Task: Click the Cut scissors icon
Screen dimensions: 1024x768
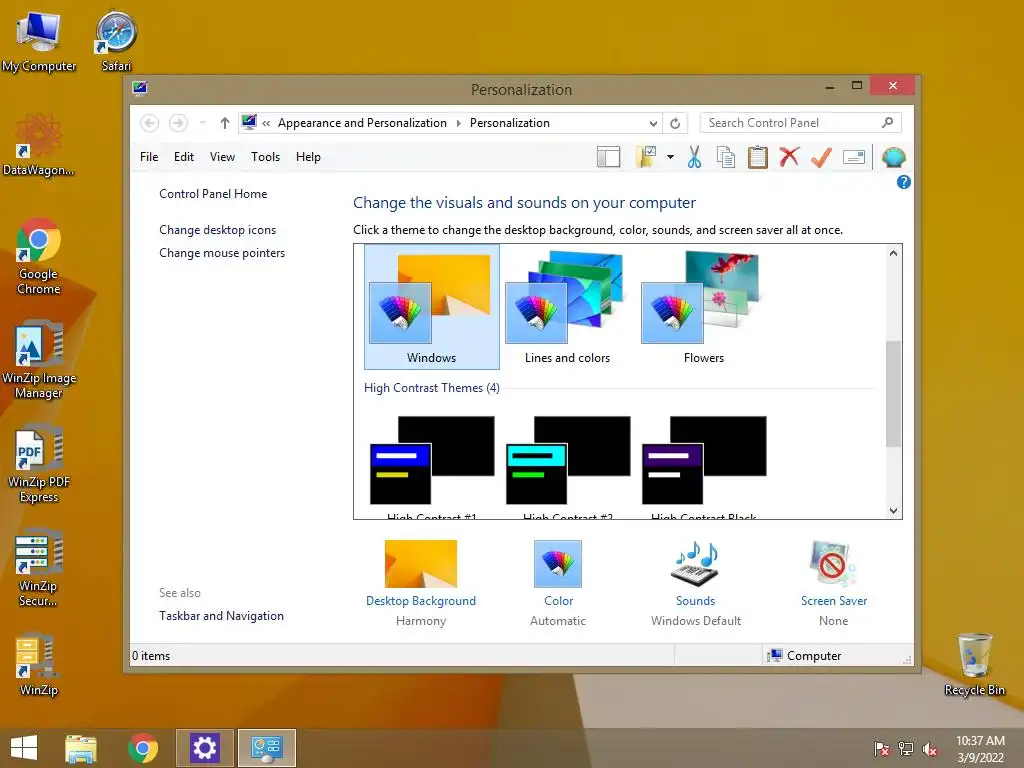Action: point(694,157)
